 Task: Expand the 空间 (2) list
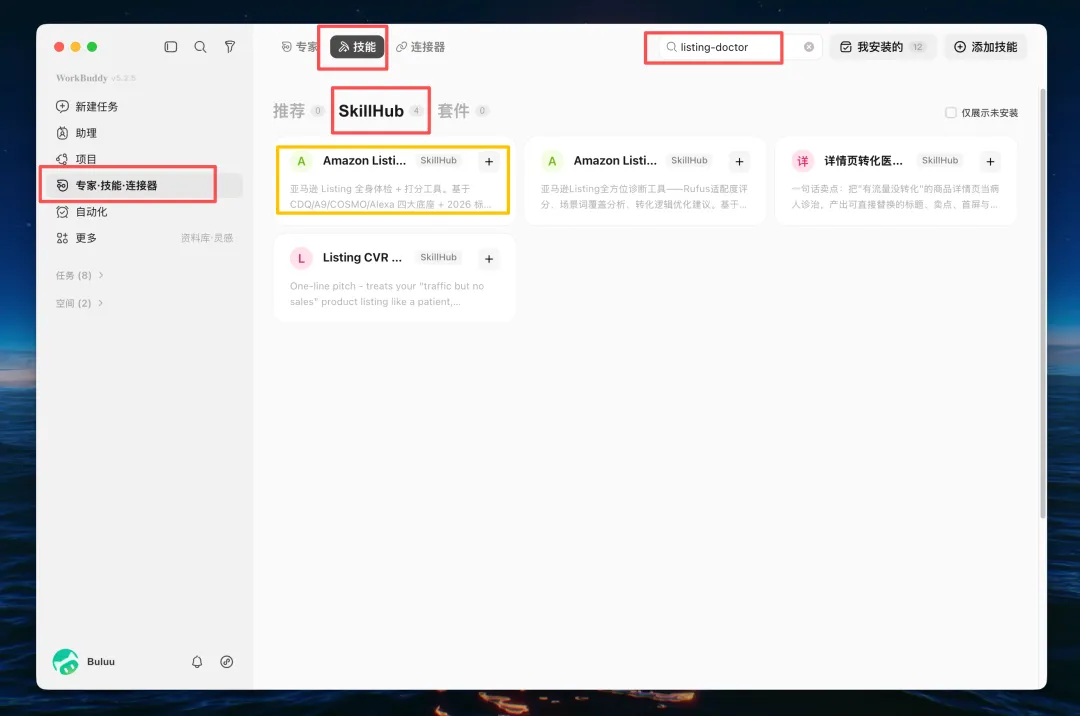coord(79,304)
